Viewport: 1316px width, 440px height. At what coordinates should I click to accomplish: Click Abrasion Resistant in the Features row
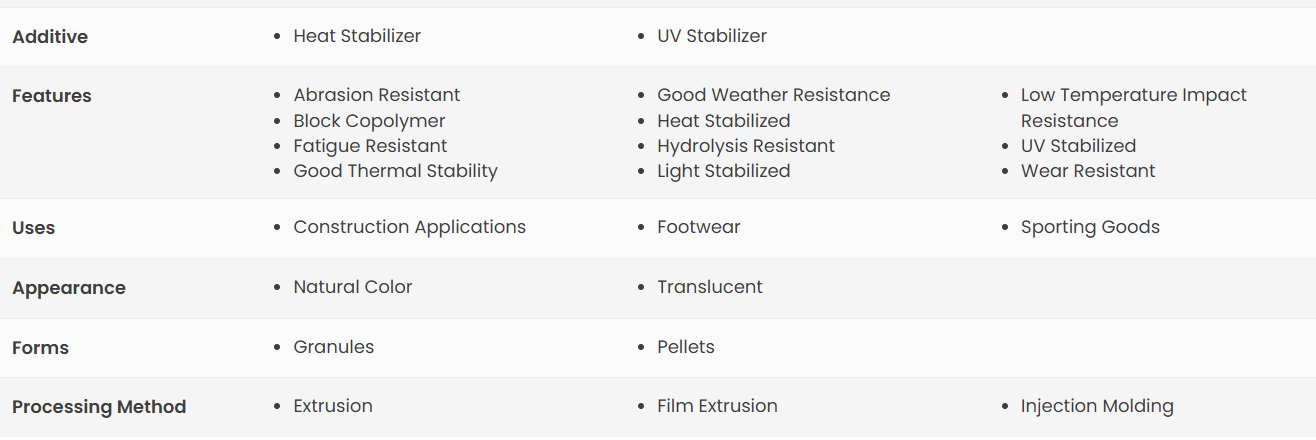click(377, 95)
